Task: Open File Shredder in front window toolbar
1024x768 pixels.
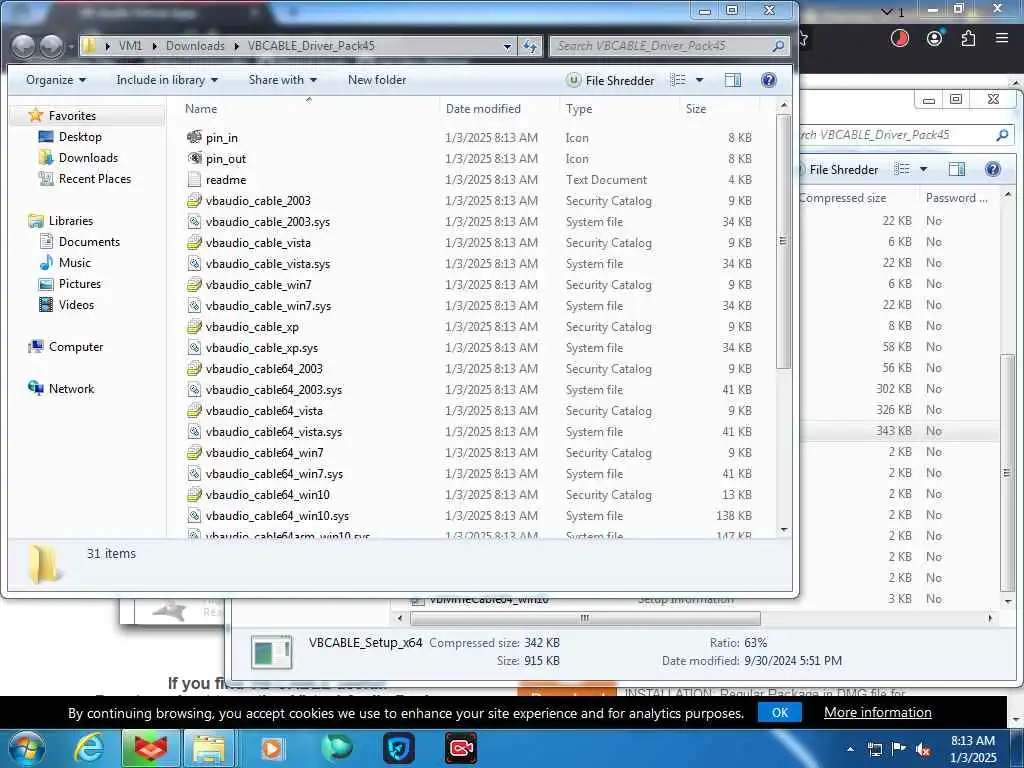Action: (610, 80)
